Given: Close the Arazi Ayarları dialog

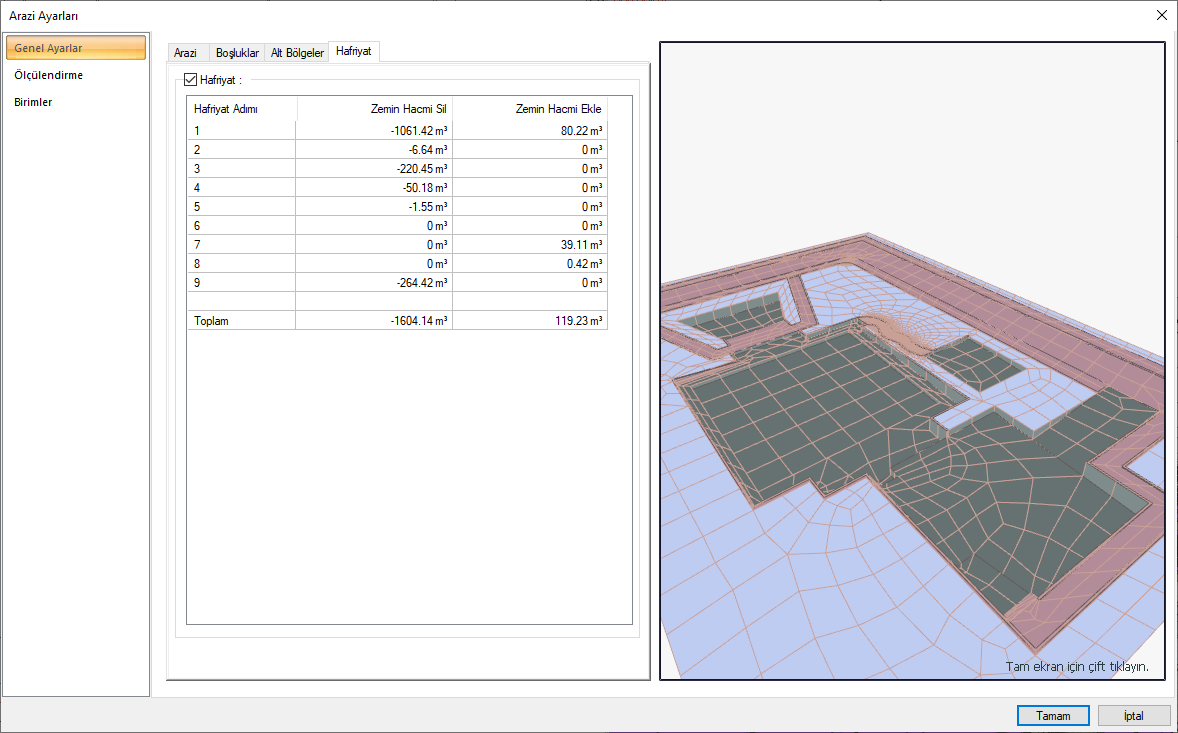Looking at the screenshot, I should [1161, 15].
